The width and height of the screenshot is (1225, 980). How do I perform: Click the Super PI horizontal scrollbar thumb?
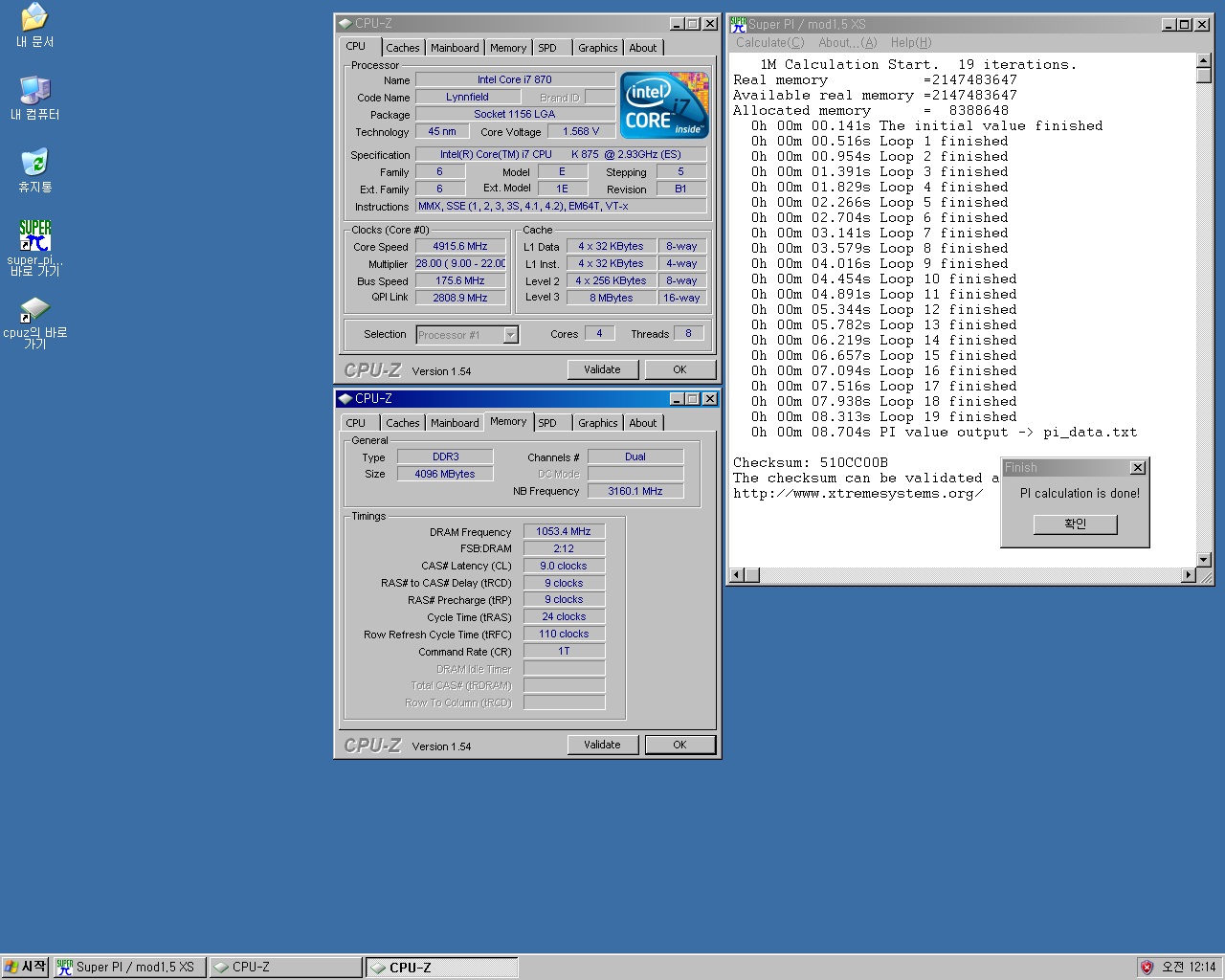[751, 575]
